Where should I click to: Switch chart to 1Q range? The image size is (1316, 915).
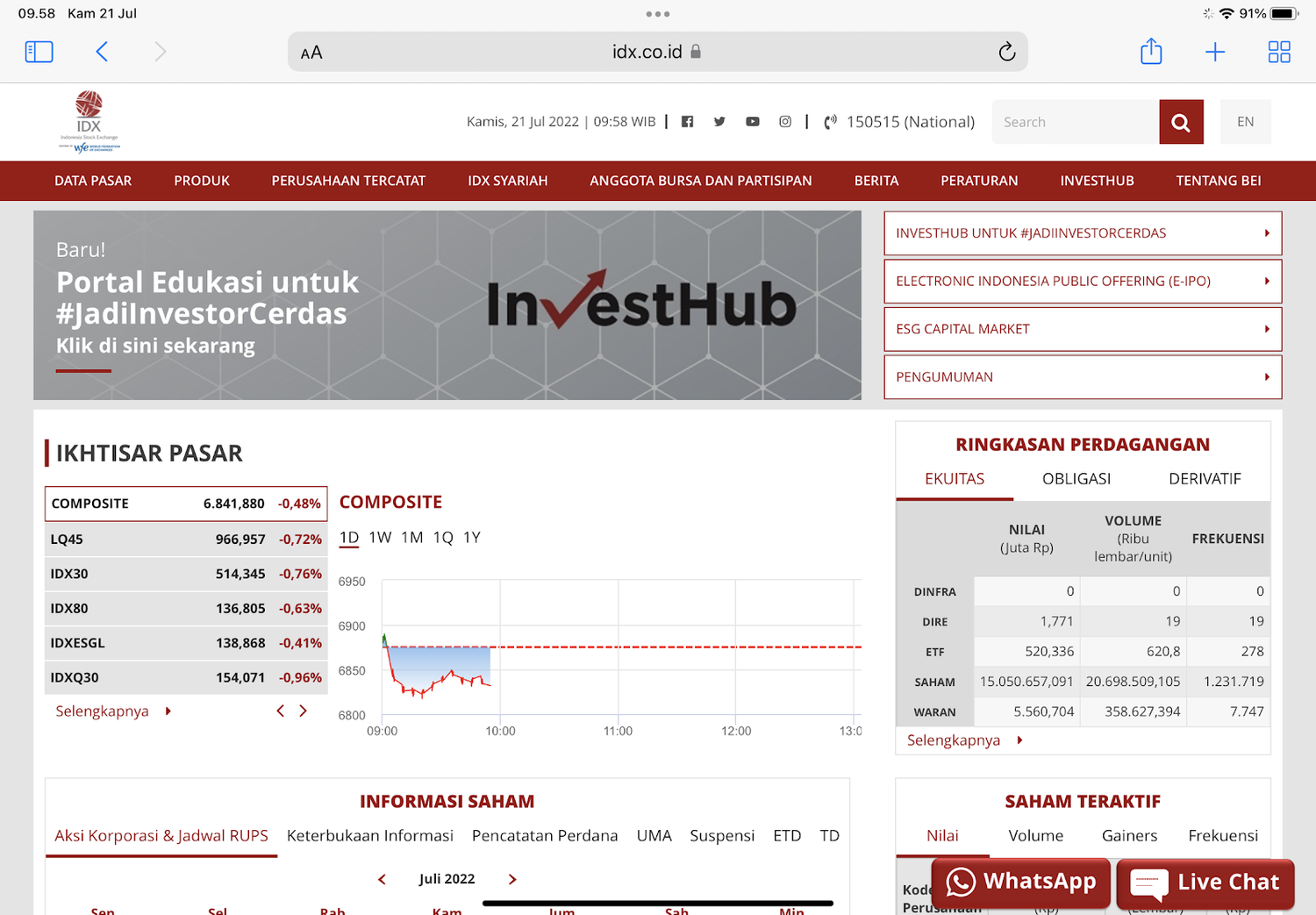coord(443,538)
